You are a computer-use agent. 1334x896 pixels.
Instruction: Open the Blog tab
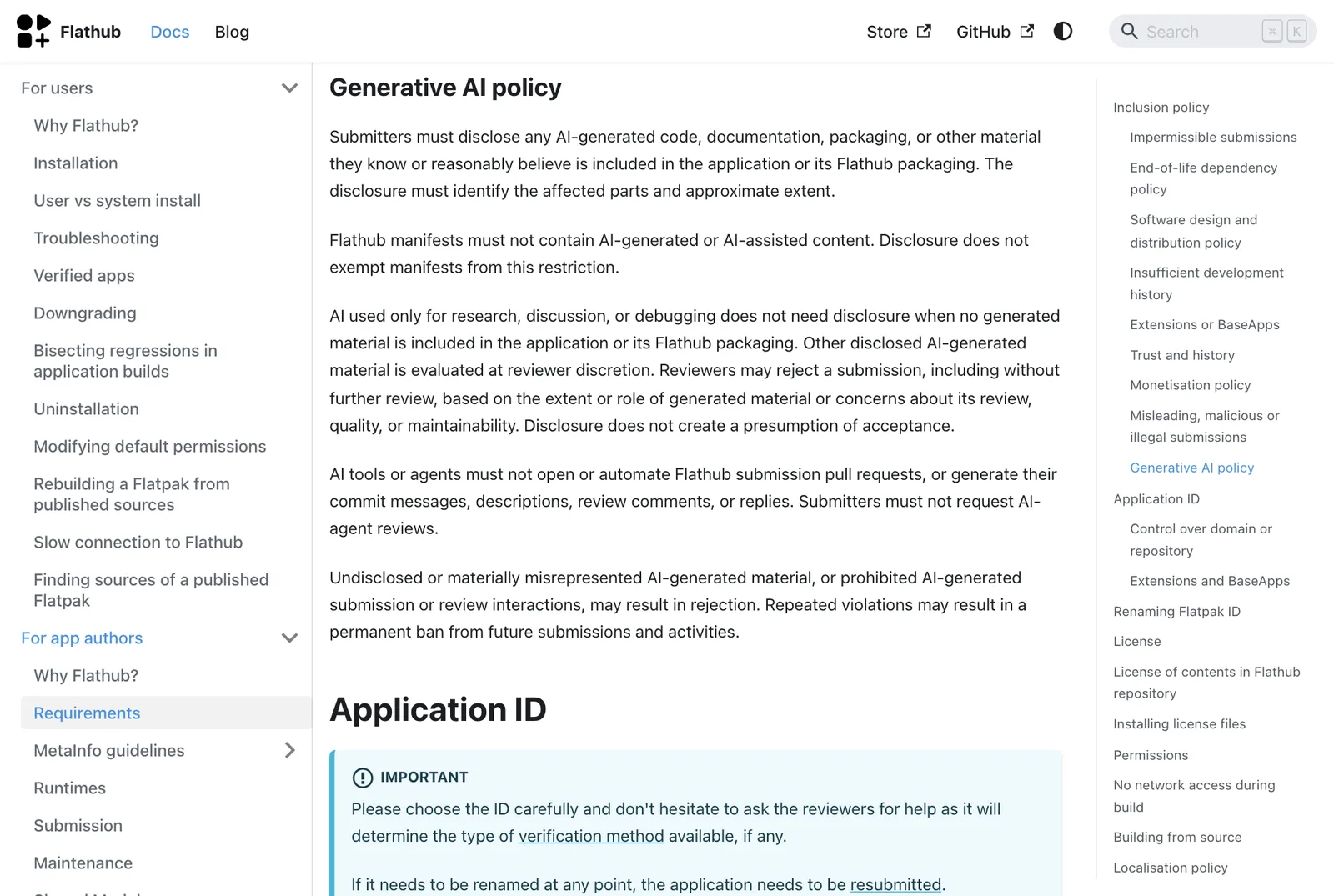(x=232, y=32)
